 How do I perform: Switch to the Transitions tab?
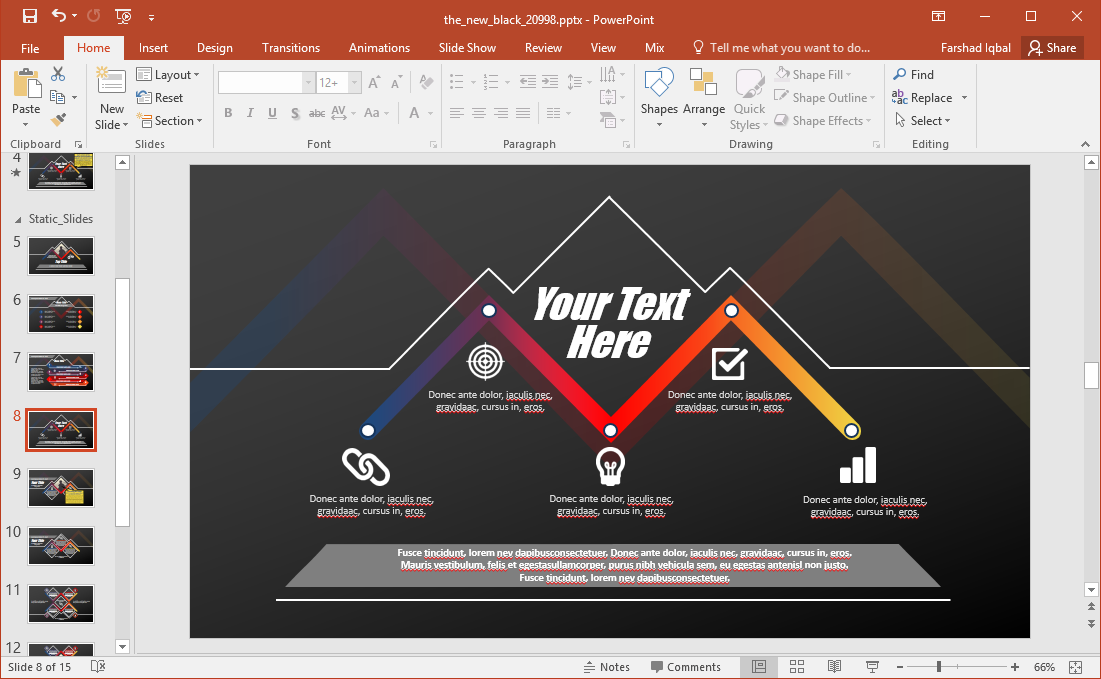(x=291, y=48)
